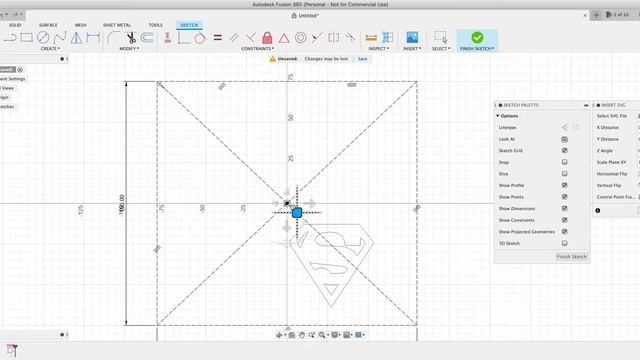Viewport: 640px width, 360px height.
Task: Apply the Symmetry constraint
Action: coord(333,38)
